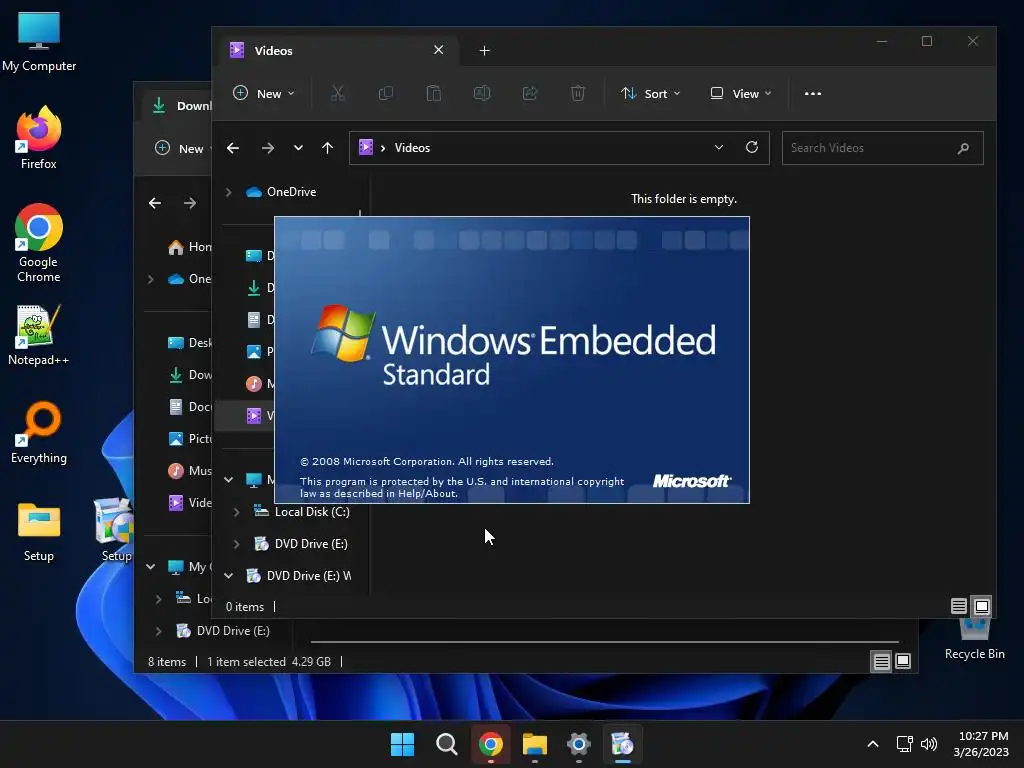
Task: Open taskbar Search
Action: [447, 744]
